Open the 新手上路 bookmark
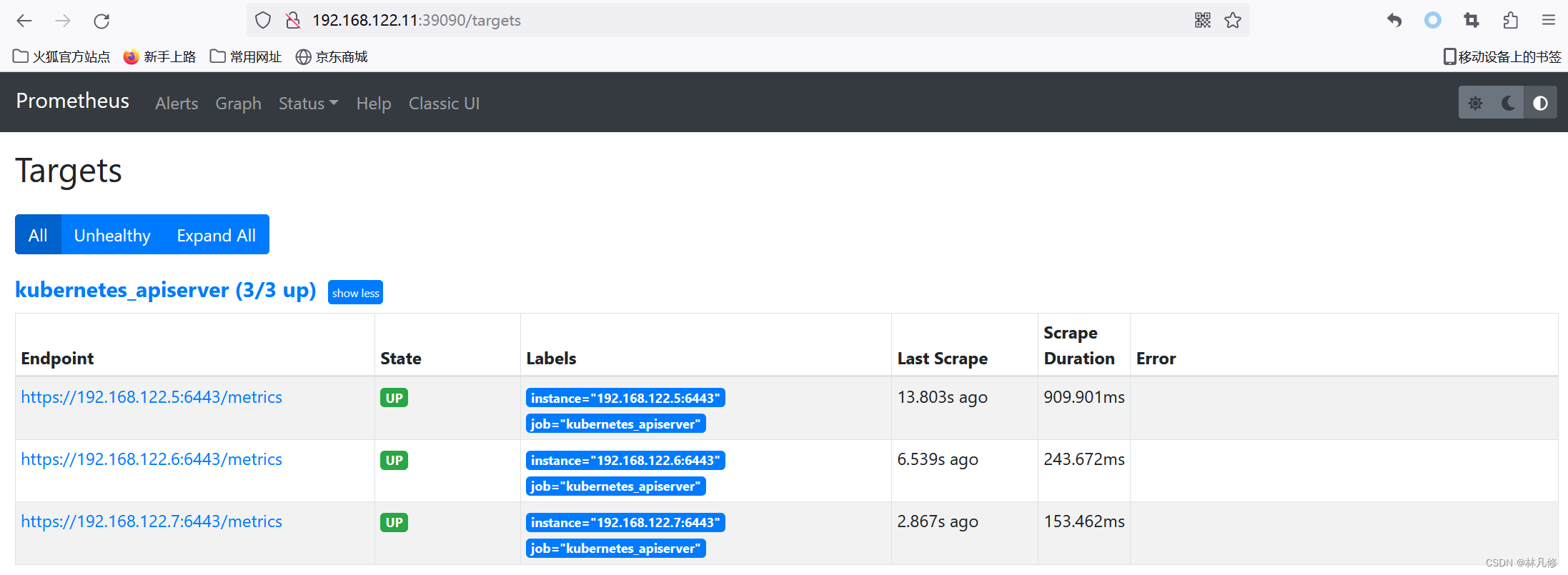 pyautogui.click(x=159, y=57)
